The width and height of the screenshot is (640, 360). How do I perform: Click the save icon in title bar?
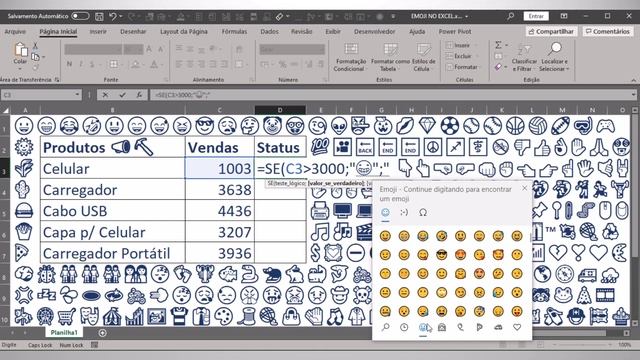pos(99,16)
